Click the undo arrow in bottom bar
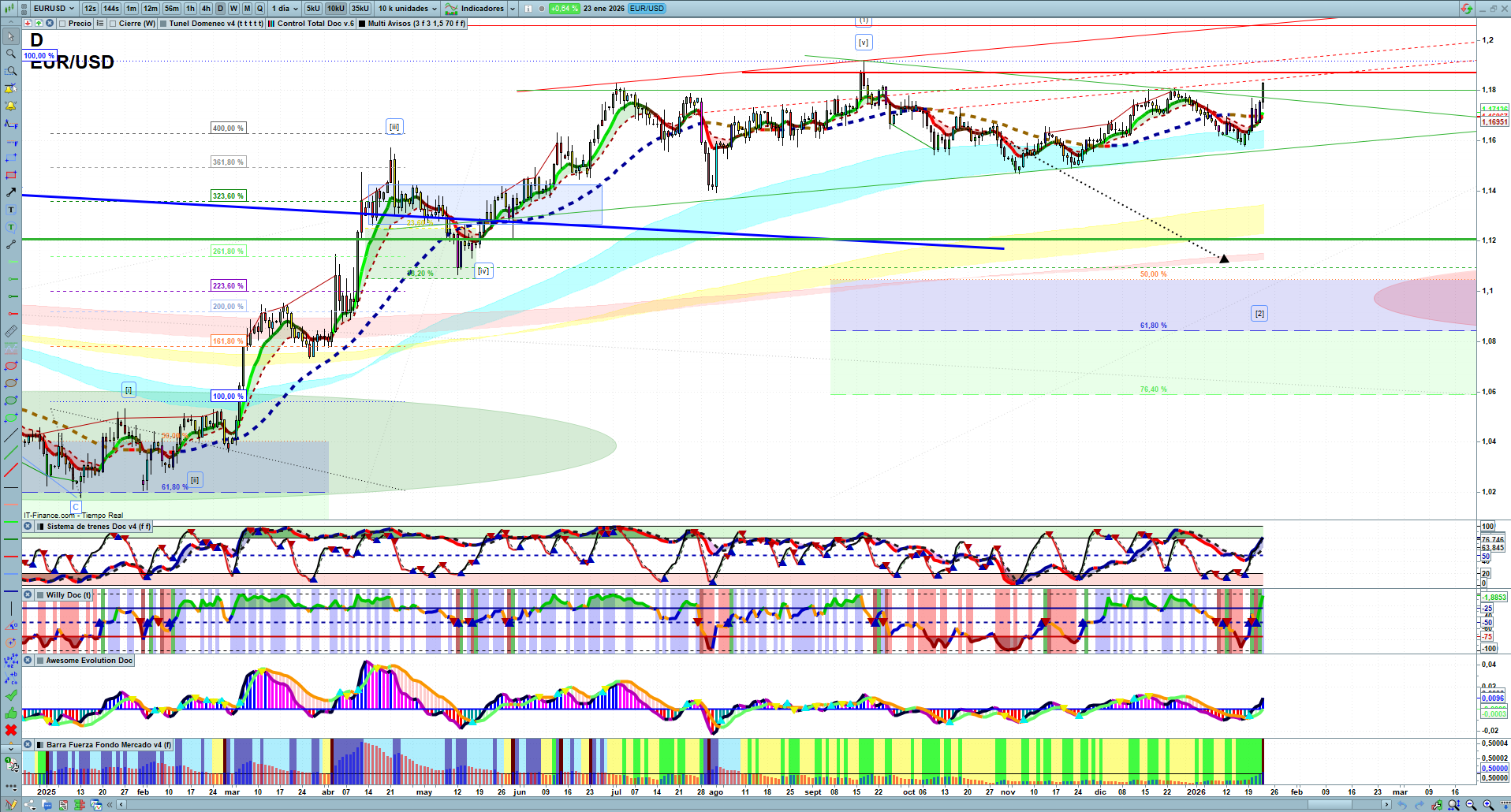 [1402, 805]
